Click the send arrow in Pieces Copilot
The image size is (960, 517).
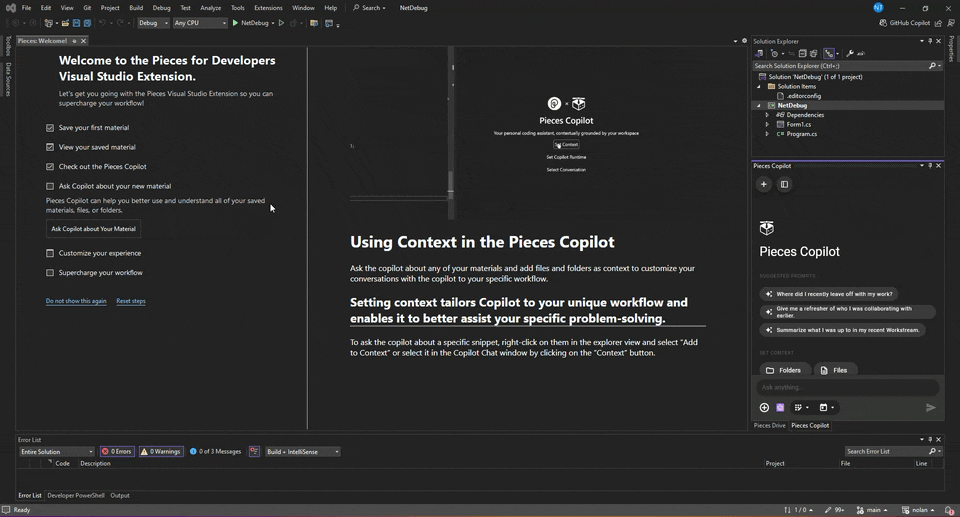tap(931, 407)
